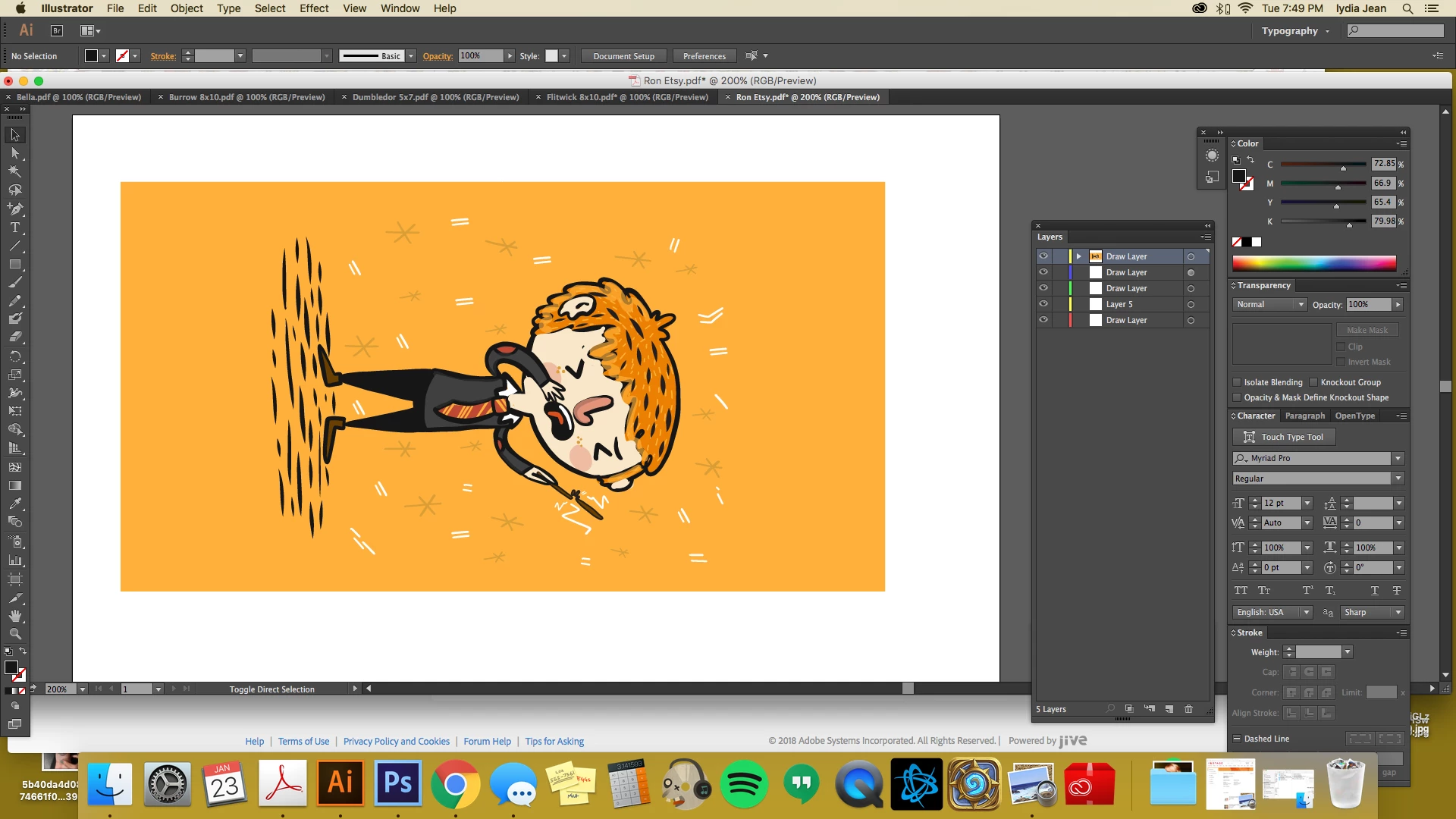Check the Dashed Line option
Screen dimensions: 1456x819
tap(1237, 739)
